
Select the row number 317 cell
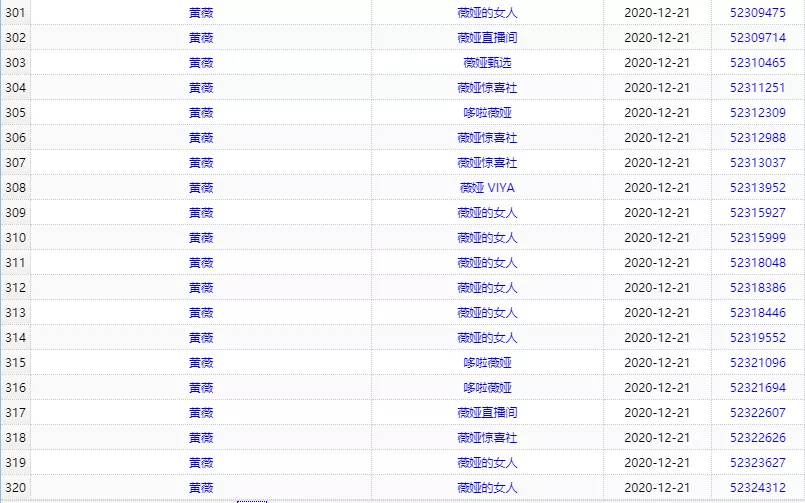coord(15,413)
